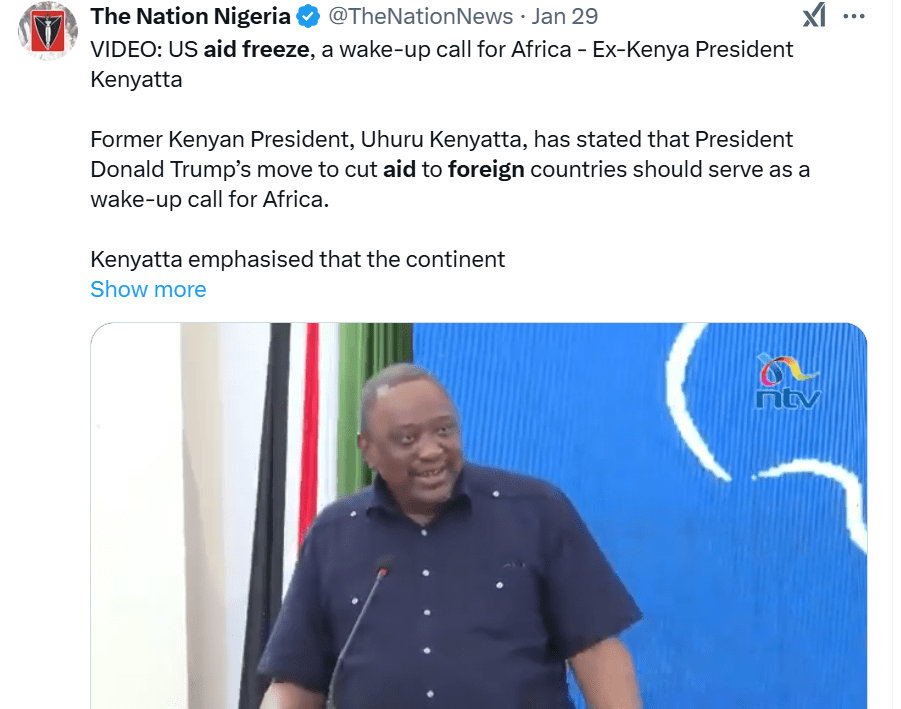The height and width of the screenshot is (709, 901).
Task: Click The Nation Nigeria profile avatar
Action: [43, 30]
